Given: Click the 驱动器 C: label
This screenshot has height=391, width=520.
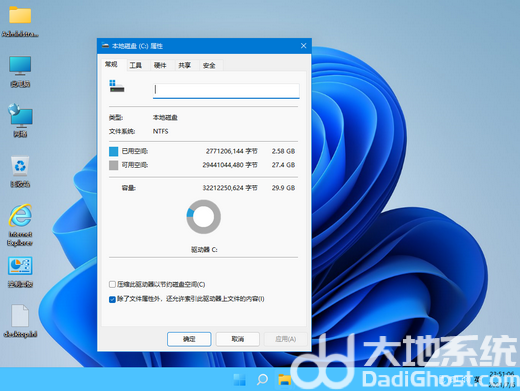Looking at the screenshot, I should pos(204,249).
